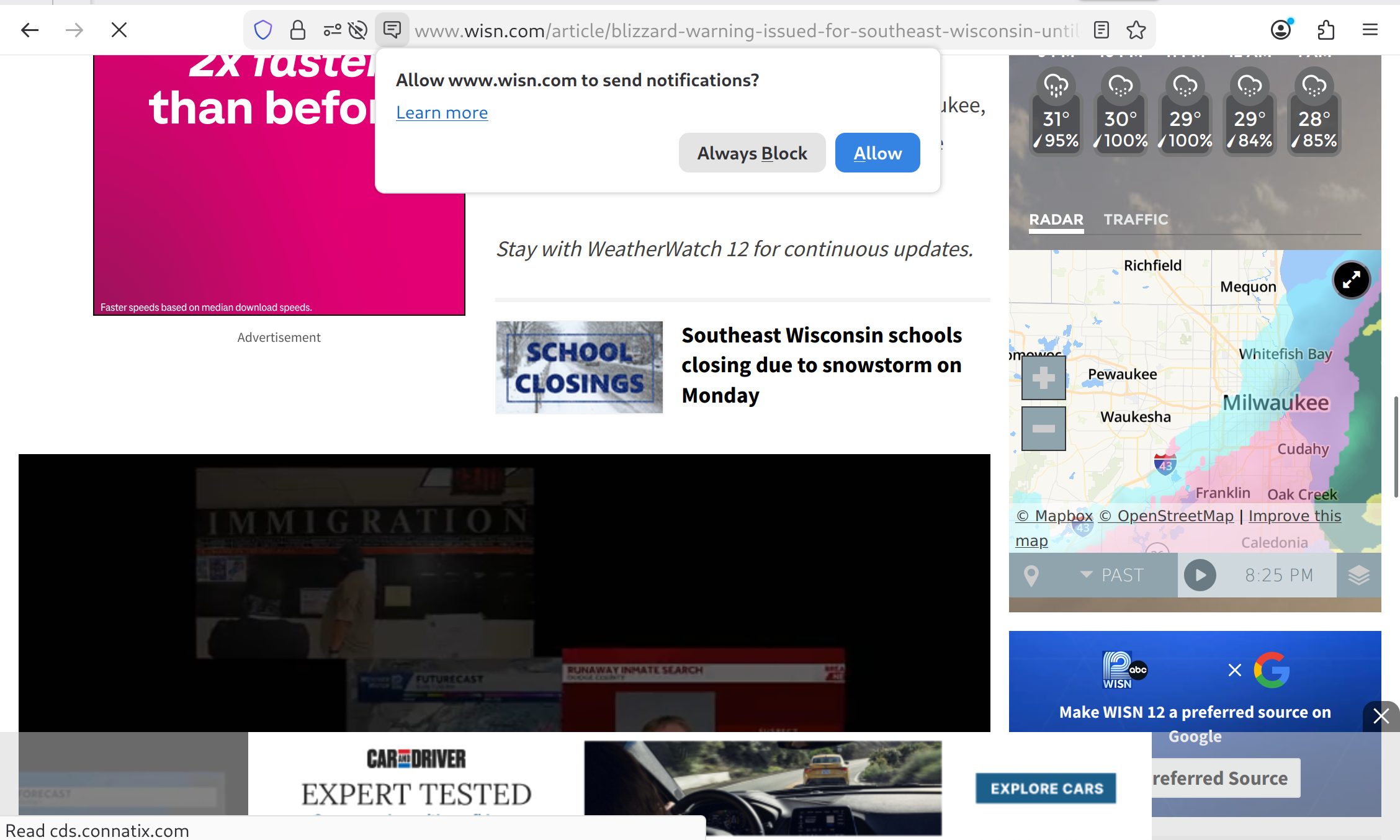Switch to the TRAFFIC tab
This screenshot has width=1400, height=840.
point(1136,220)
